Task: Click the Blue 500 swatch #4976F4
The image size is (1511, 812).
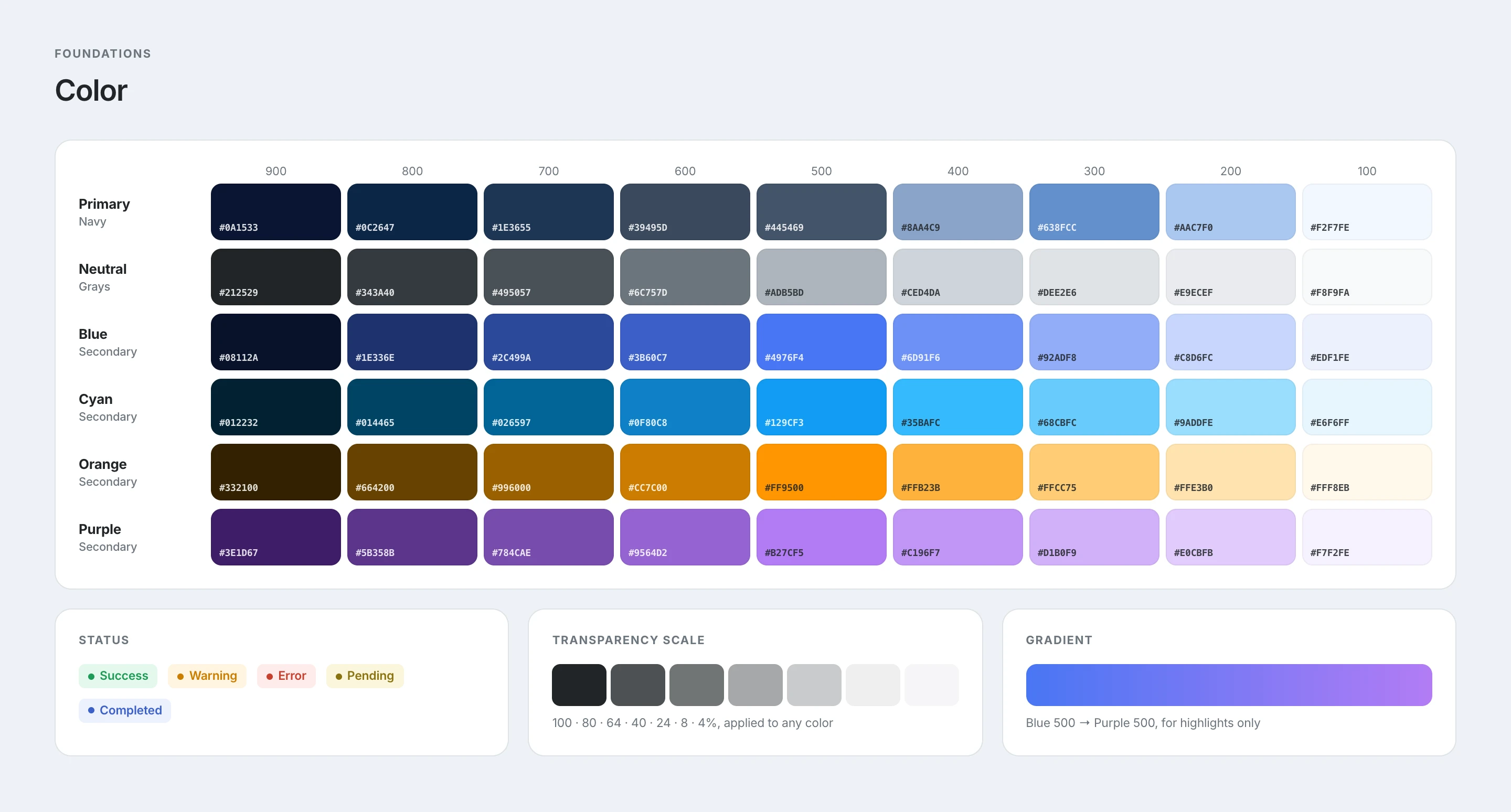Action: click(821, 342)
